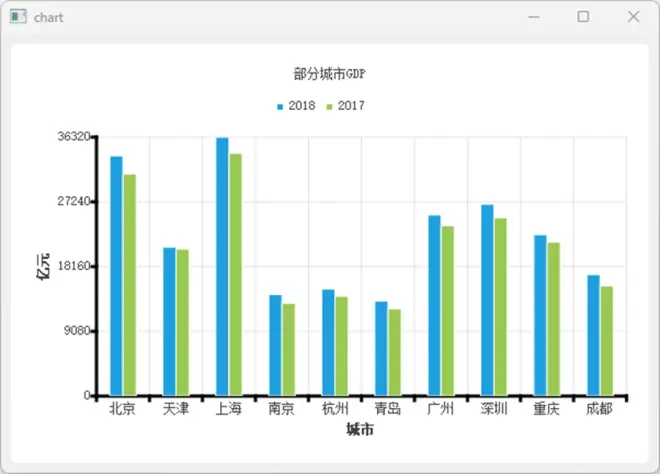The width and height of the screenshot is (660, 474).
Task: Click the green 2017 bar for 上海
Action: coord(235,274)
